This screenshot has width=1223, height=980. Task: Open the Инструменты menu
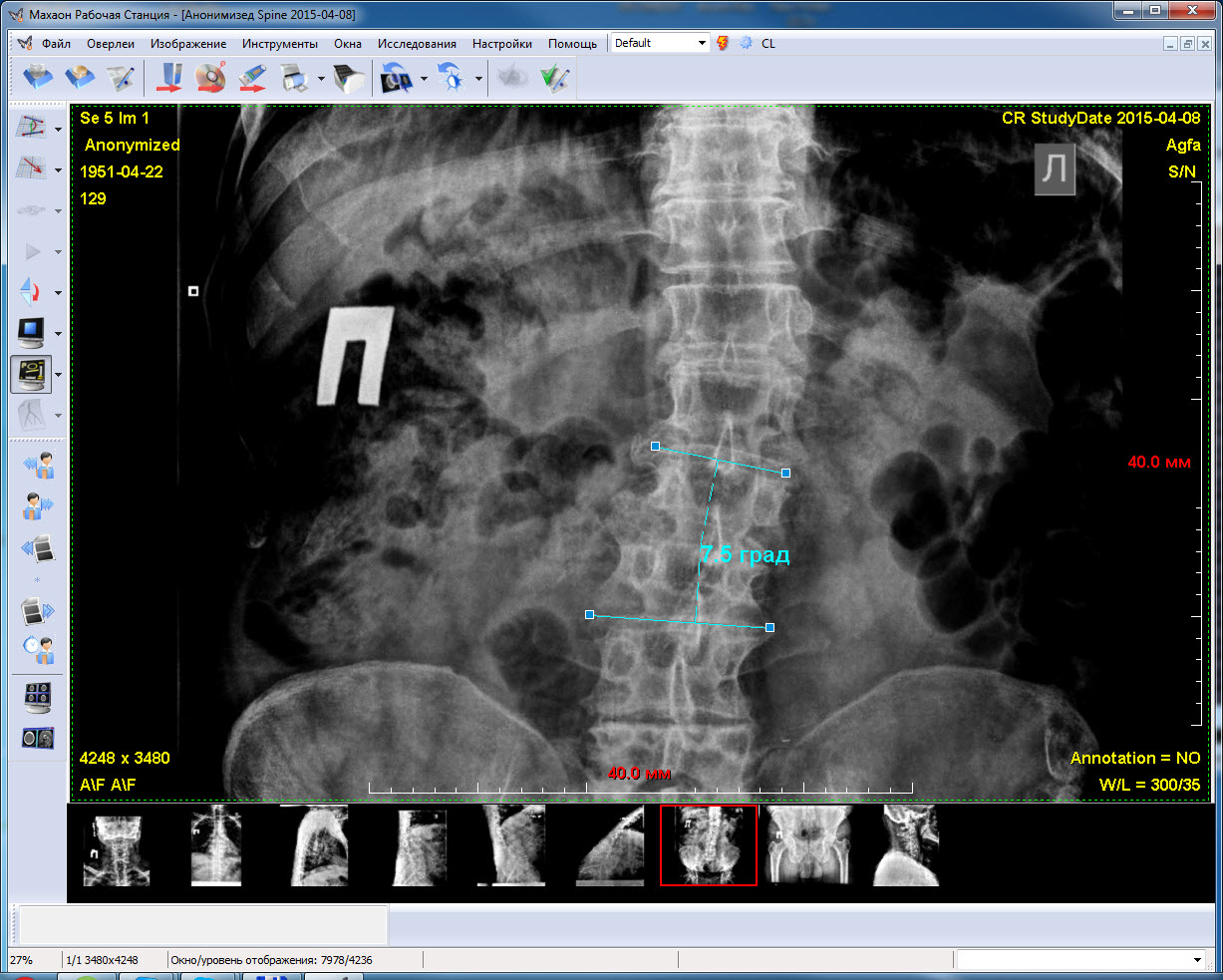pos(280,44)
